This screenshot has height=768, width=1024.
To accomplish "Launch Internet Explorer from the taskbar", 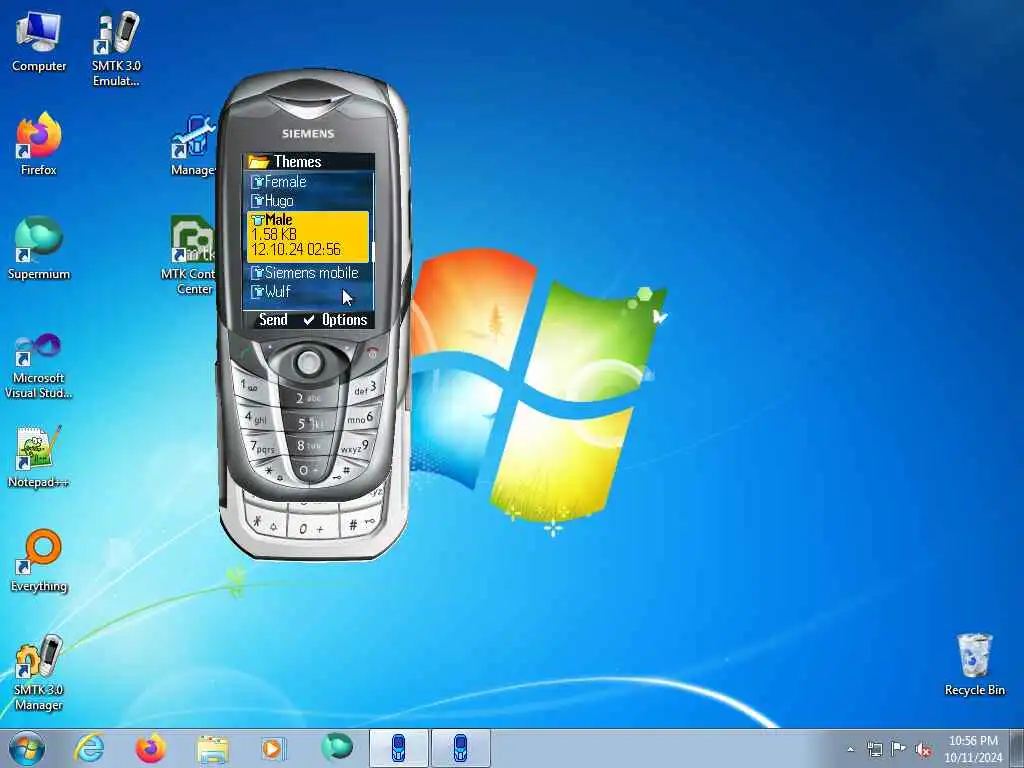I will click(89, 748).
